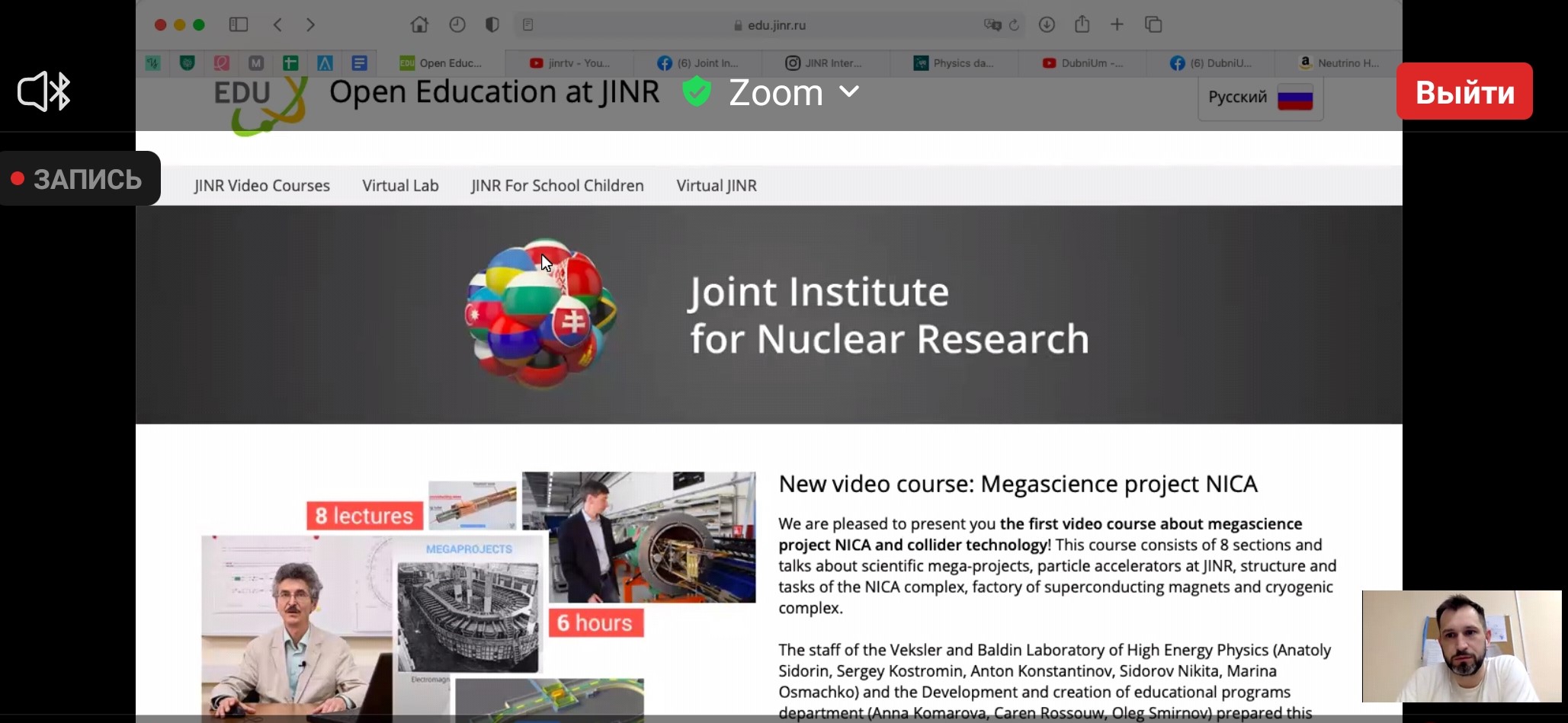The image size is (1568, 723).
Task: Open JINR For School Children link
Action: pyautogui.click(x=557, y=186)
